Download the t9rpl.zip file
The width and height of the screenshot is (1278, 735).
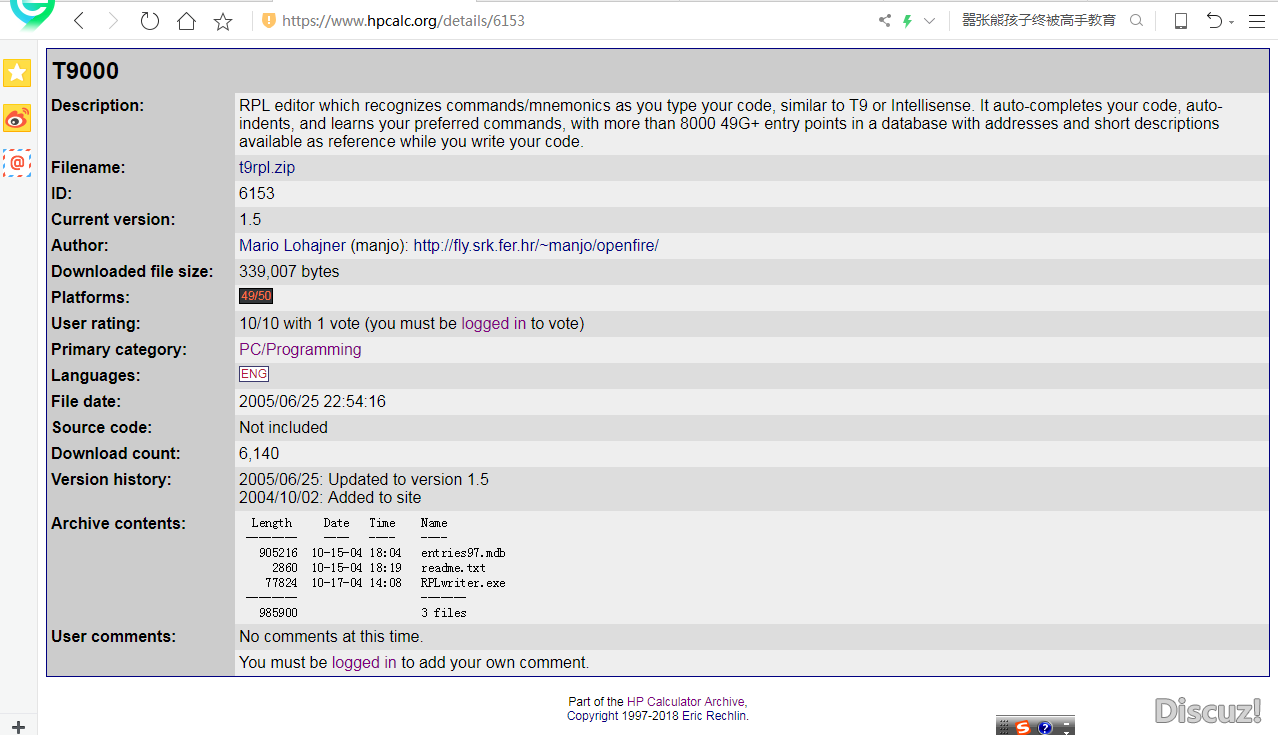267,168
